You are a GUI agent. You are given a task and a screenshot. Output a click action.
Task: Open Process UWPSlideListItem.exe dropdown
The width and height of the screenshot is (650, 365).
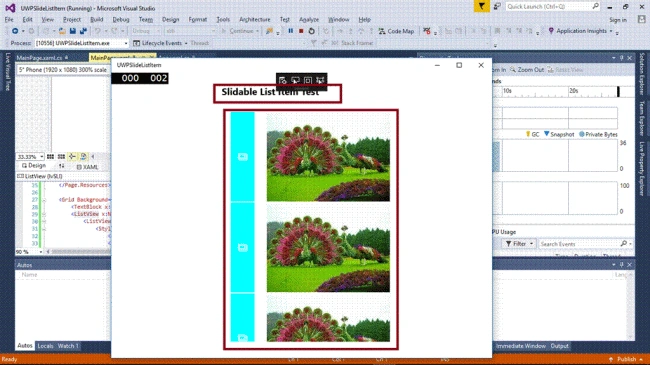82,43
